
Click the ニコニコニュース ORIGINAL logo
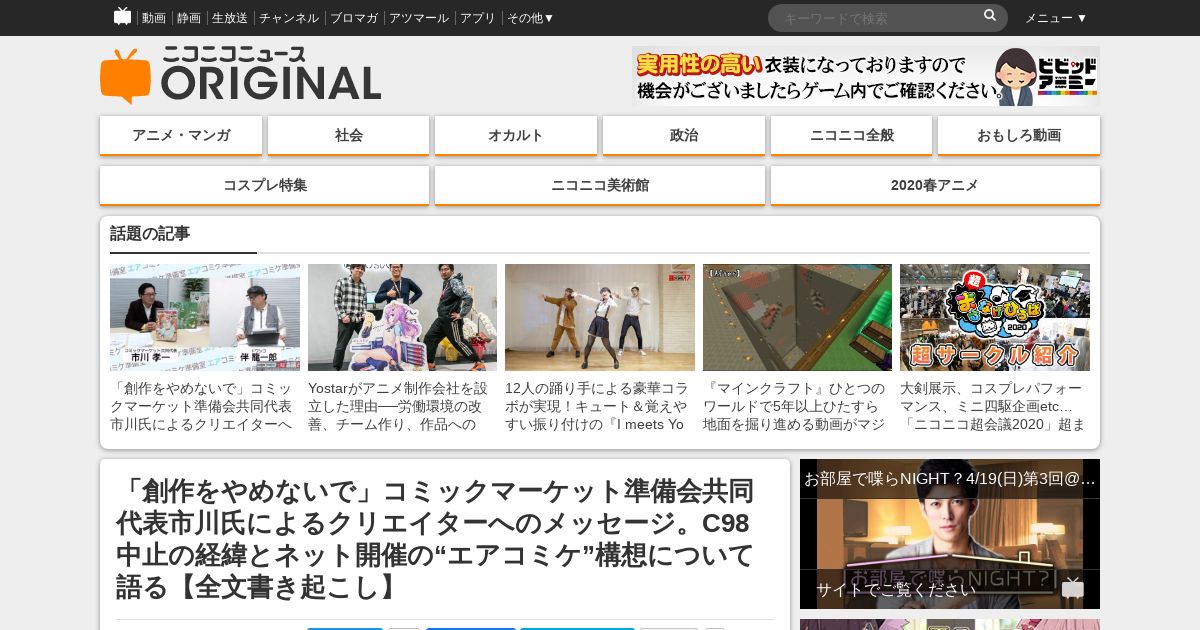pos(240,75)
